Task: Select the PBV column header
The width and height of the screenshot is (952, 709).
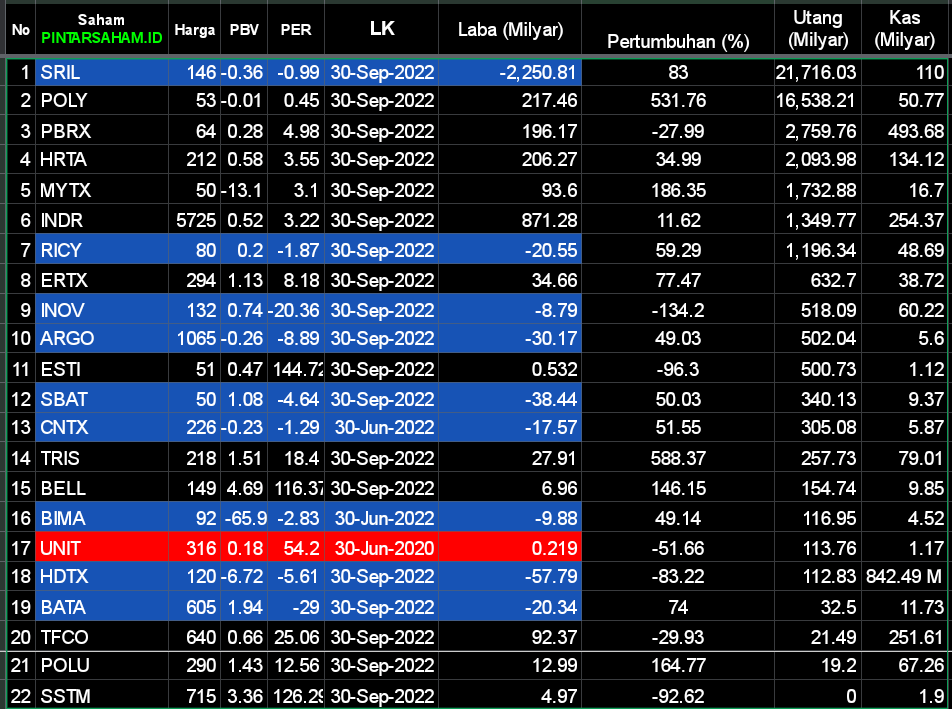Action: [244, 30]
